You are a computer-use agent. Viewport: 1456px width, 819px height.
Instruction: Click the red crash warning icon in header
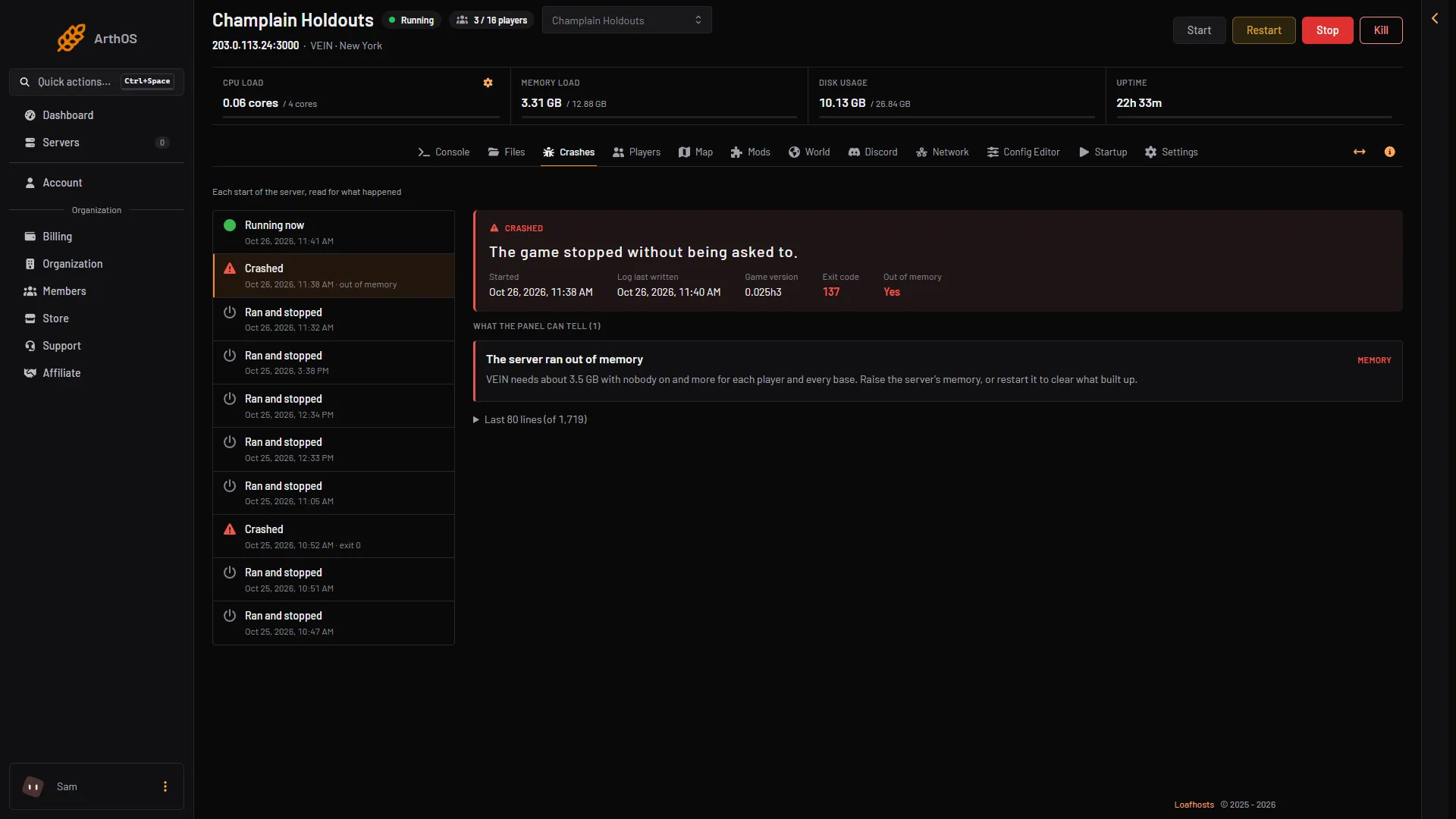coord(494,227)
